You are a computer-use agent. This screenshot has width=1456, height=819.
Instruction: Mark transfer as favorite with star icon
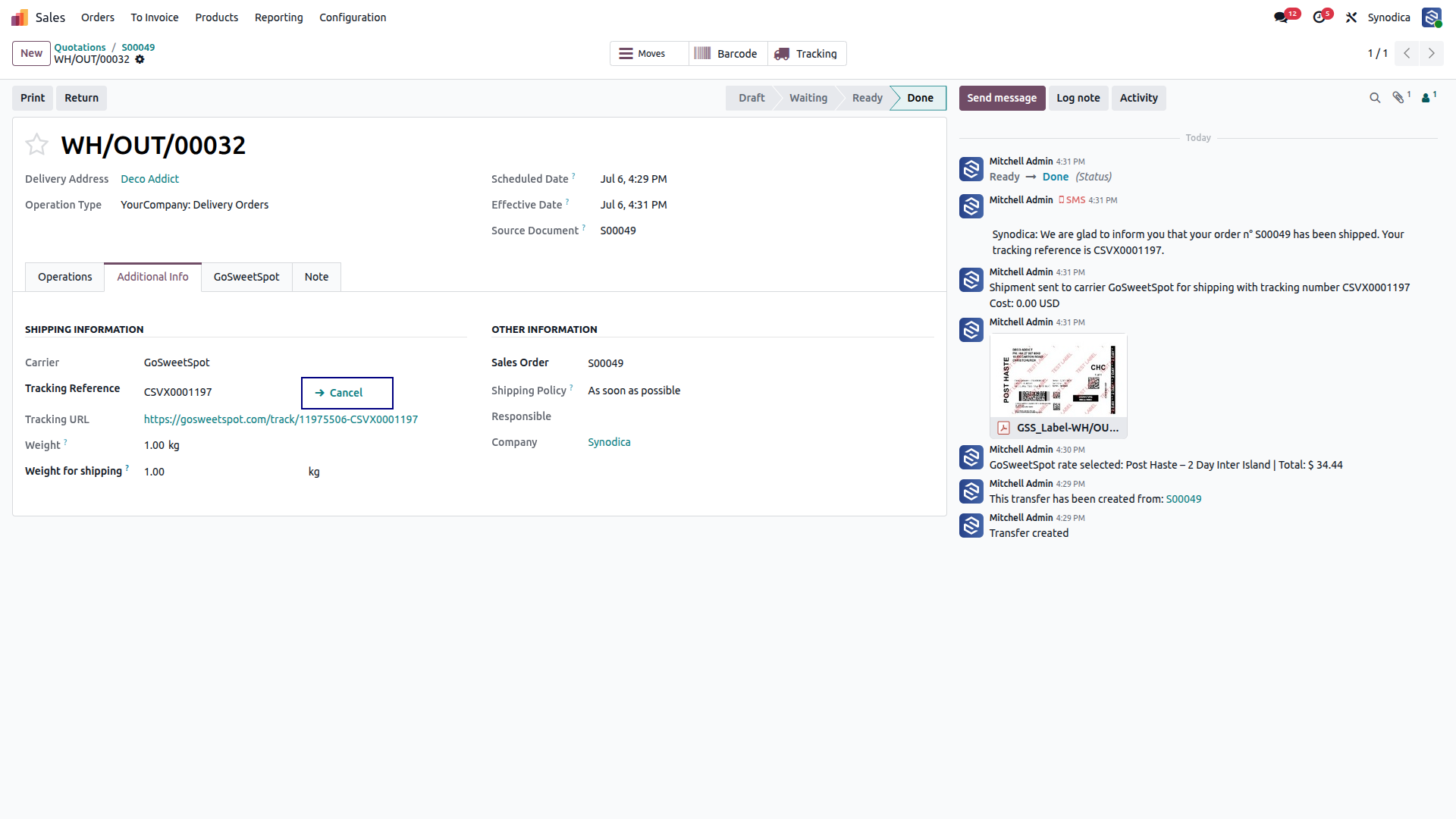click(x=36, y=144)
